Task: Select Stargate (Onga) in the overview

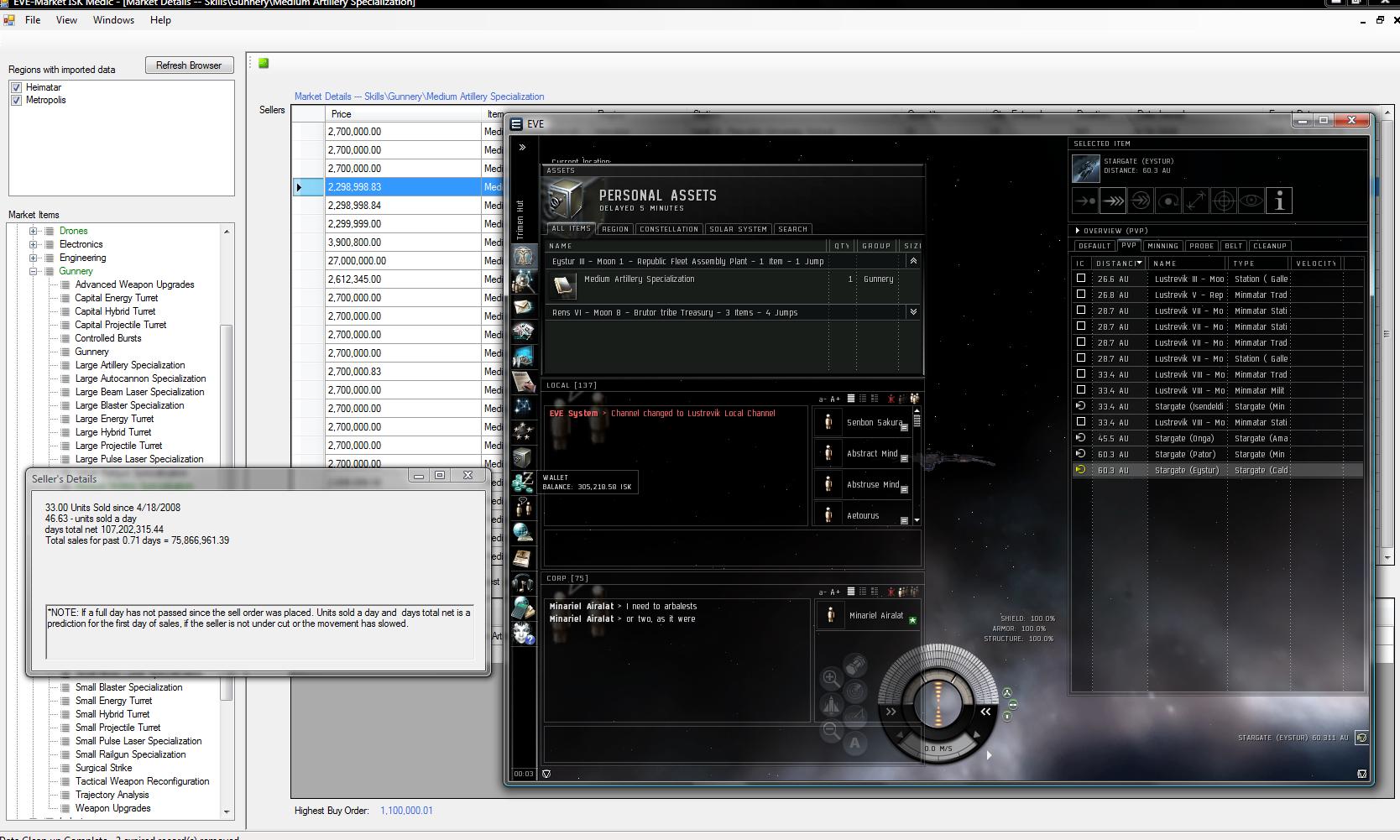Action: [1217, 438]
